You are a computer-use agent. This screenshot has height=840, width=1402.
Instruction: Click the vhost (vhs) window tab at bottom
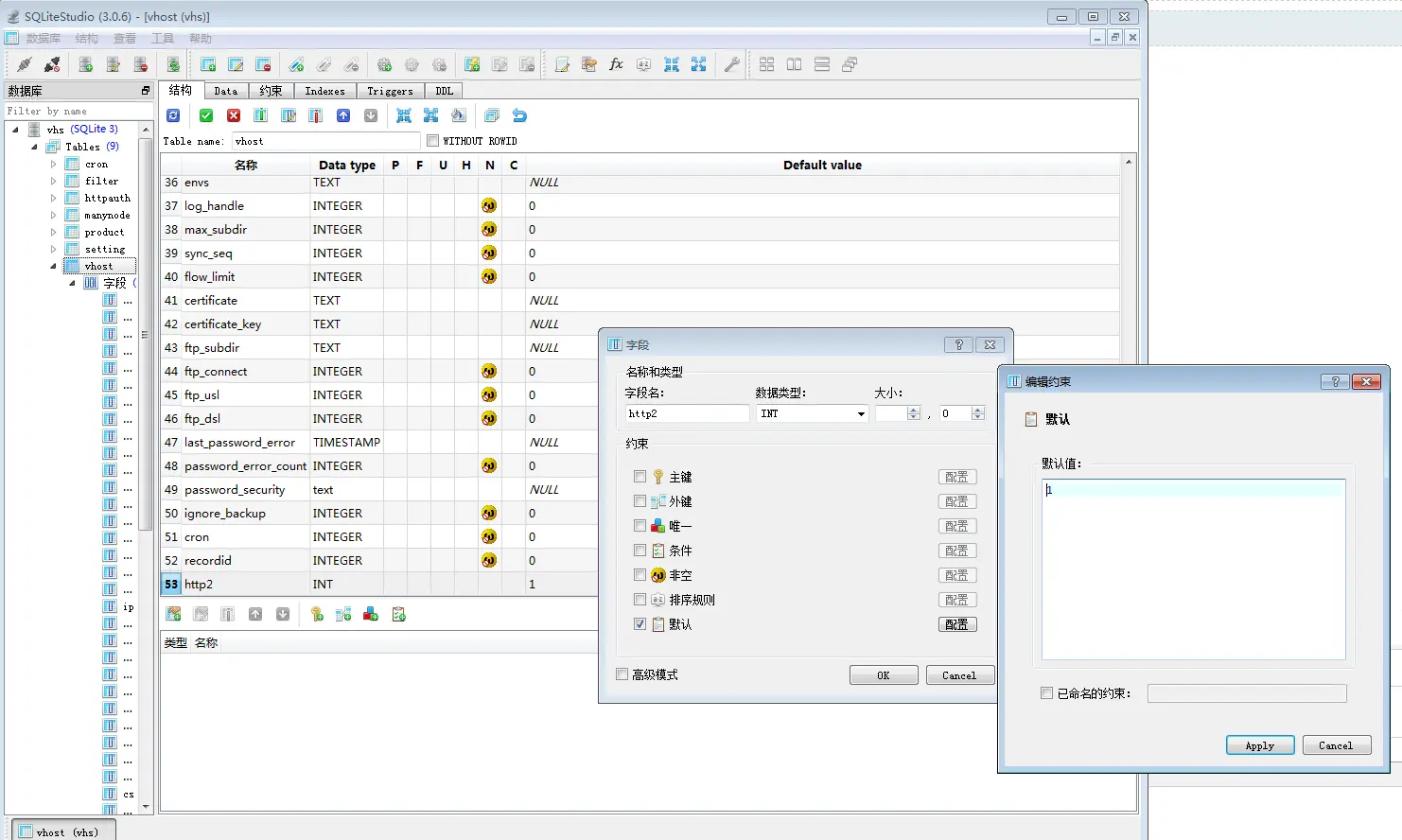coord(65,832)
